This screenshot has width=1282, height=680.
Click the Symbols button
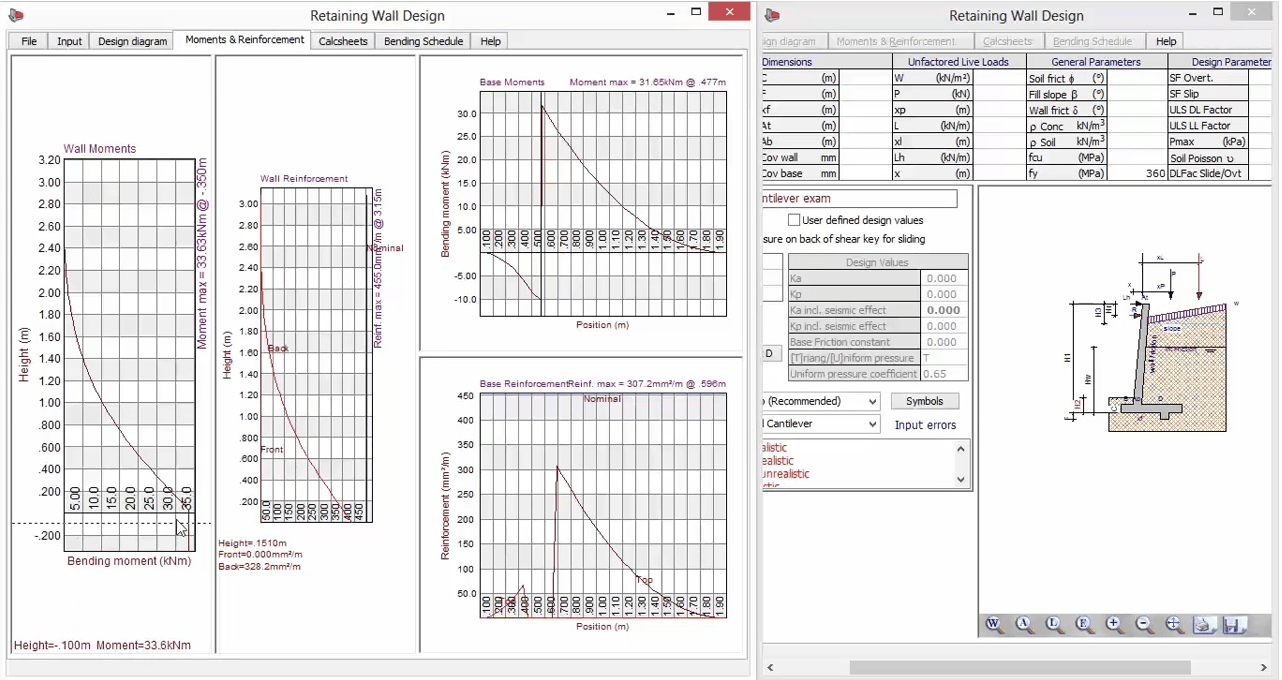(924, 401)
